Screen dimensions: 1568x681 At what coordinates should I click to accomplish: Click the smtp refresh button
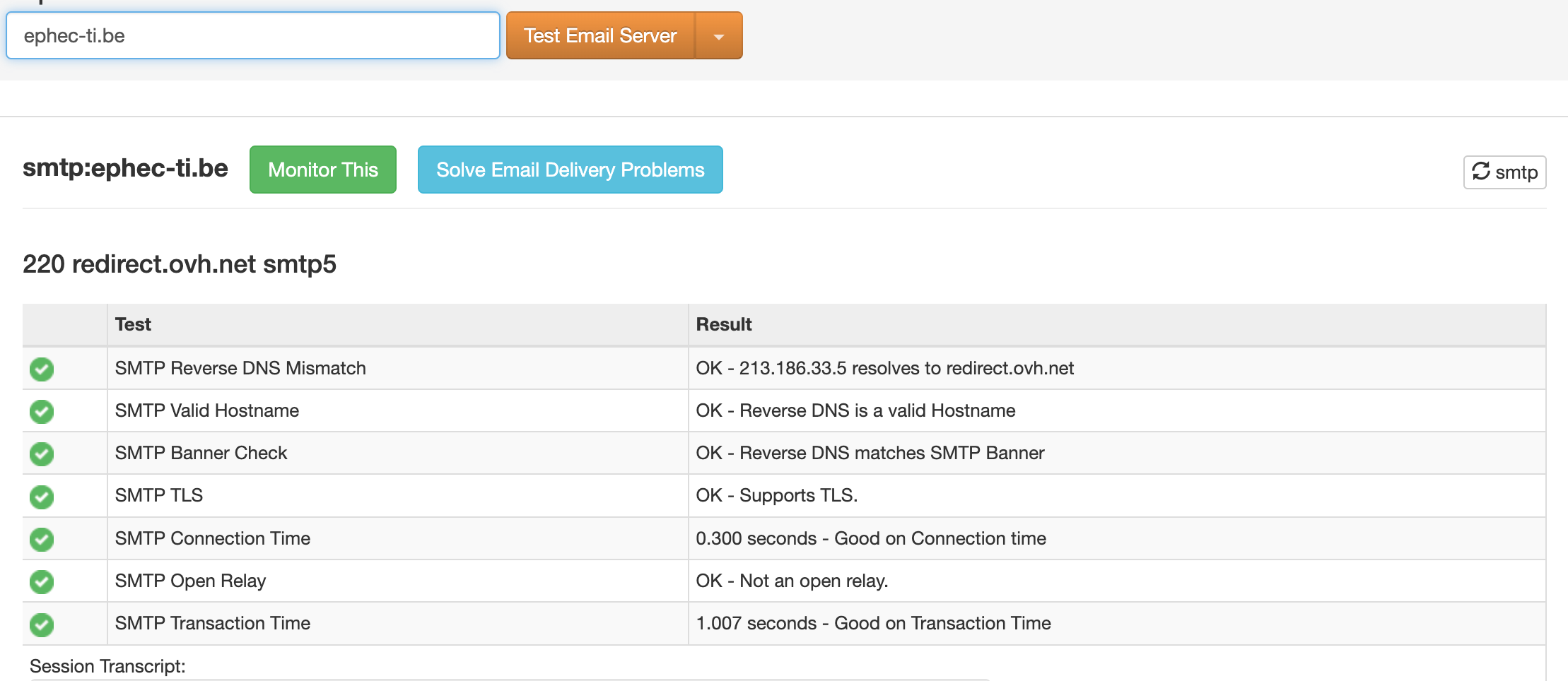[x=1504, y=172]
